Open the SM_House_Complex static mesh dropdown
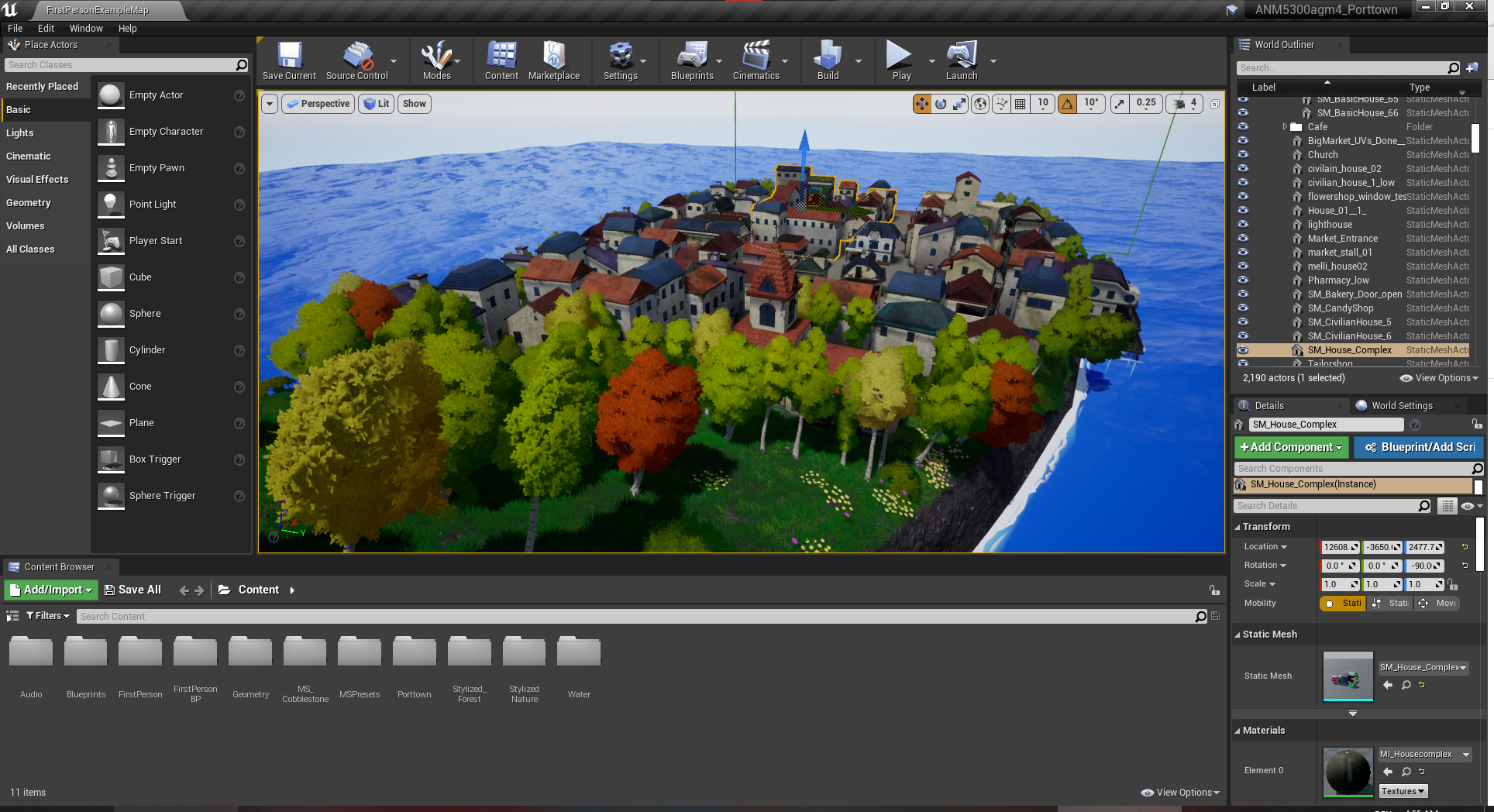This screenshot has height=812, width=1494. pos(1423,667)
